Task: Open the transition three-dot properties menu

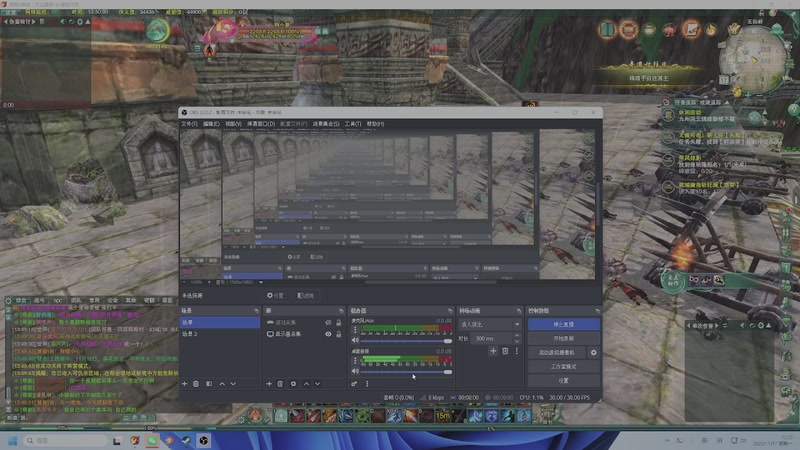Action: coord(516,351)
